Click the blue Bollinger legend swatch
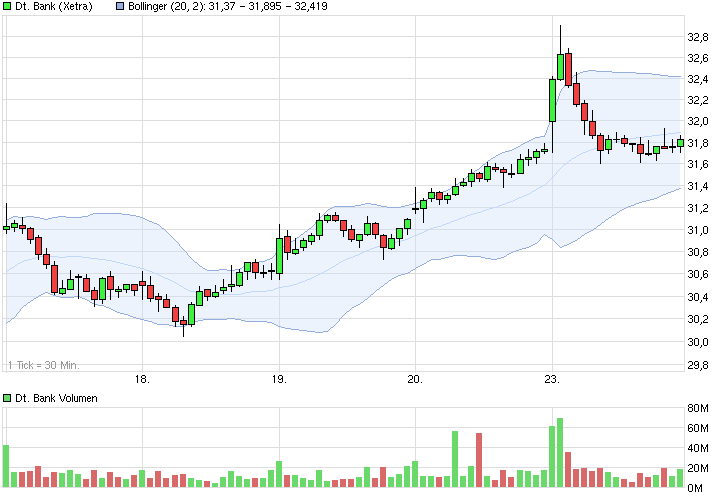Viewport: 726px width, 496px height. click(x=120, y=6)
